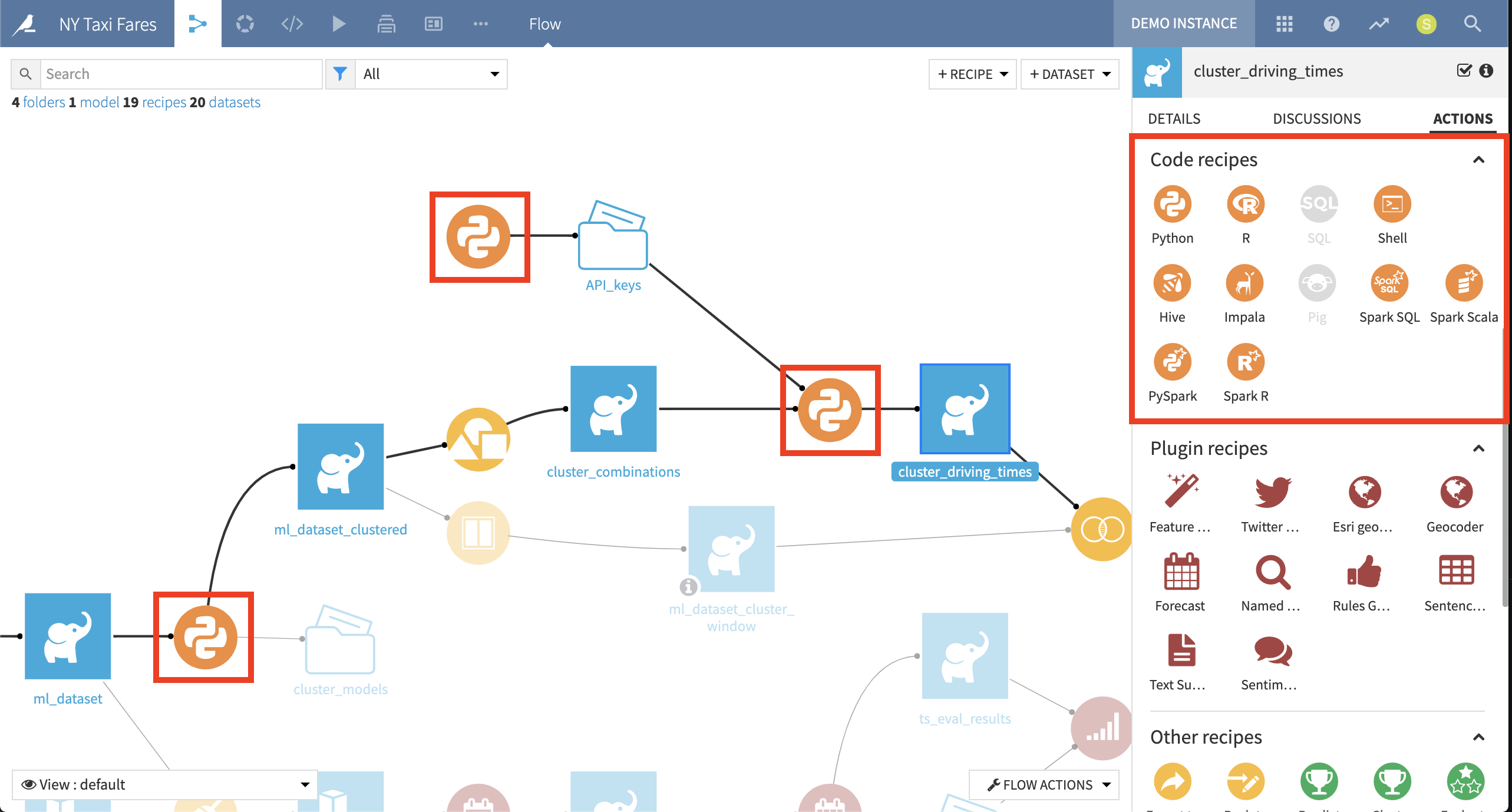Open the + RECIPE dropdown

pyautogui.click(x=972, y=74)
